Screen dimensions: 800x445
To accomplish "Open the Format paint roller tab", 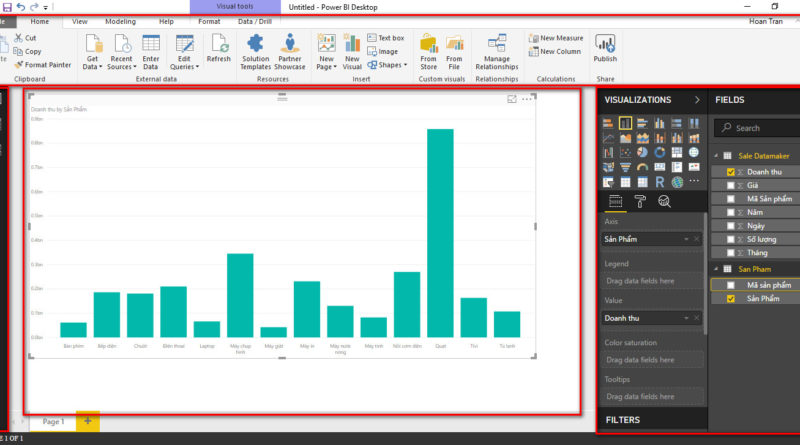I will 641,201.
